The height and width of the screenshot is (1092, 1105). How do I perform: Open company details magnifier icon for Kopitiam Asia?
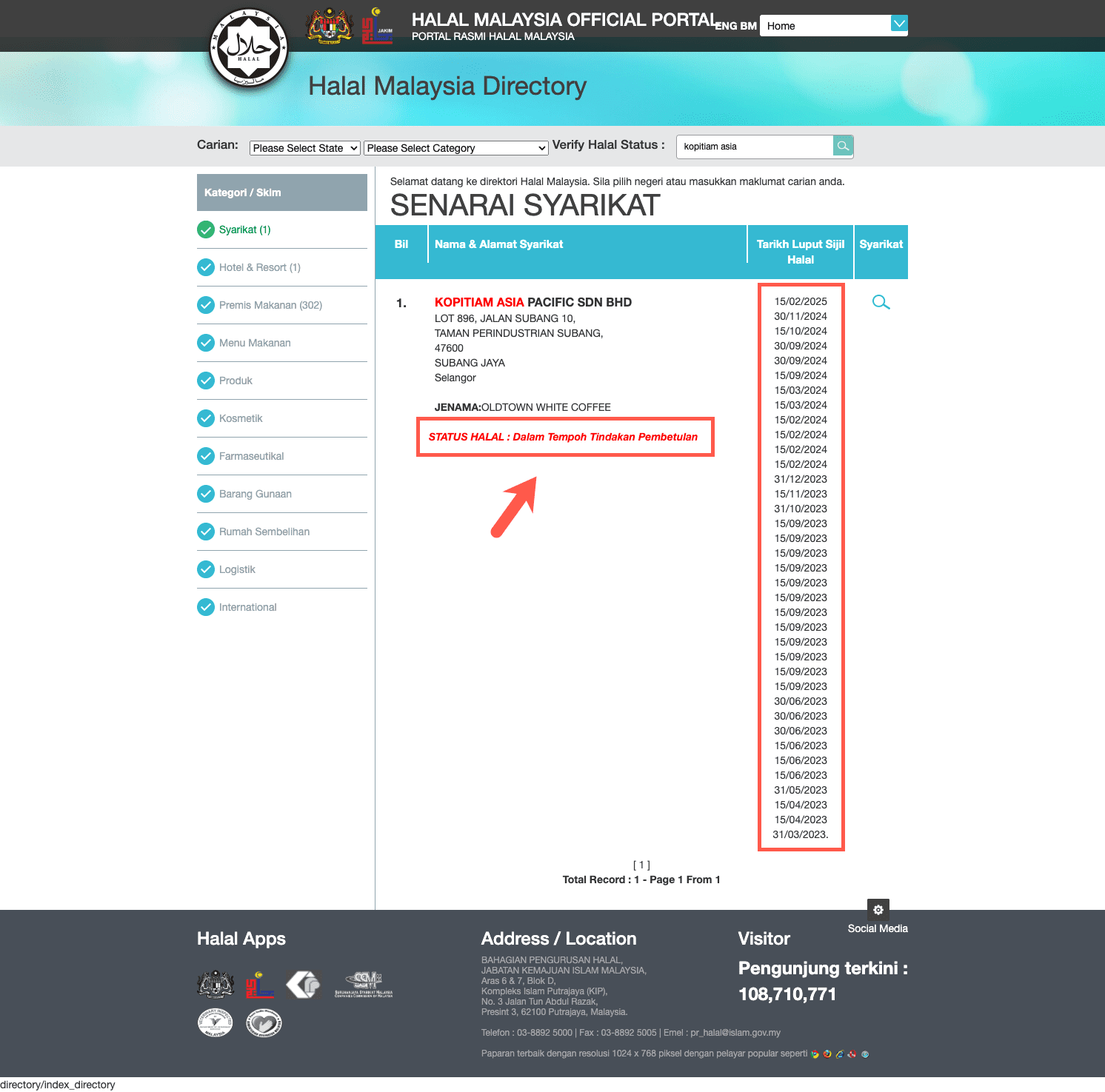pyautogui.click(x=881, y=302)
